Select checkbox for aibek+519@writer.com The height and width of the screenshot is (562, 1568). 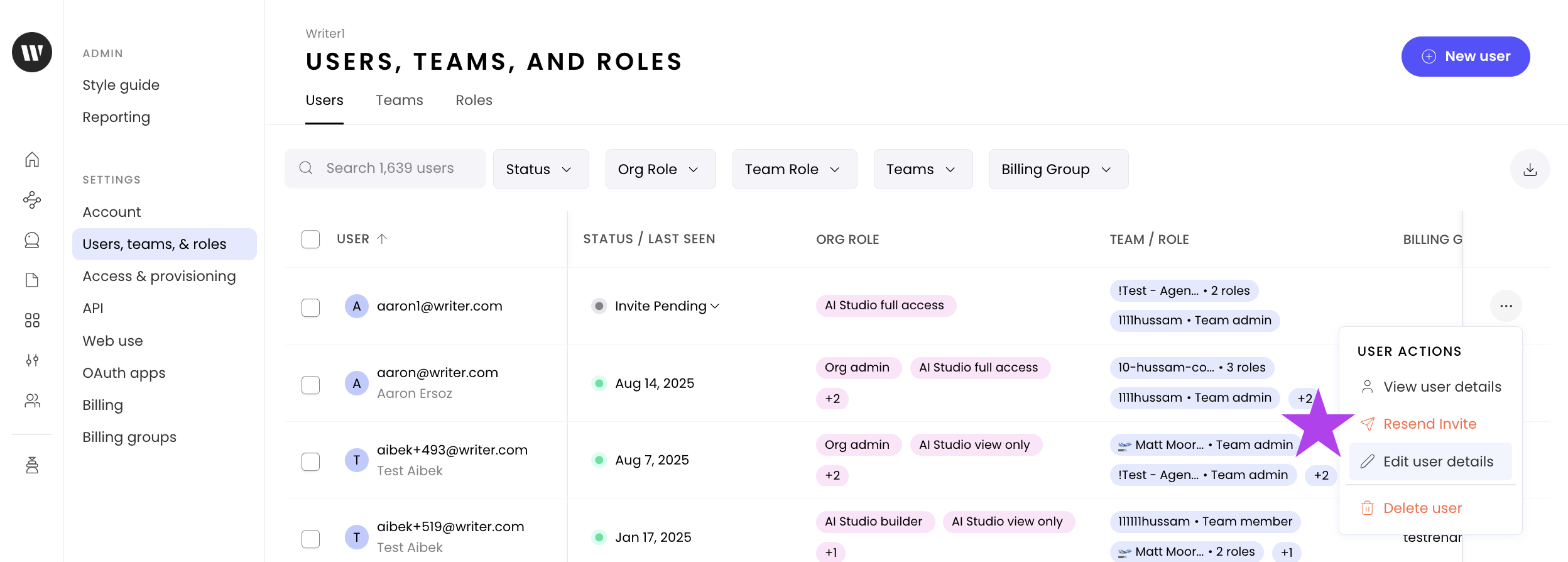point(310,539)
